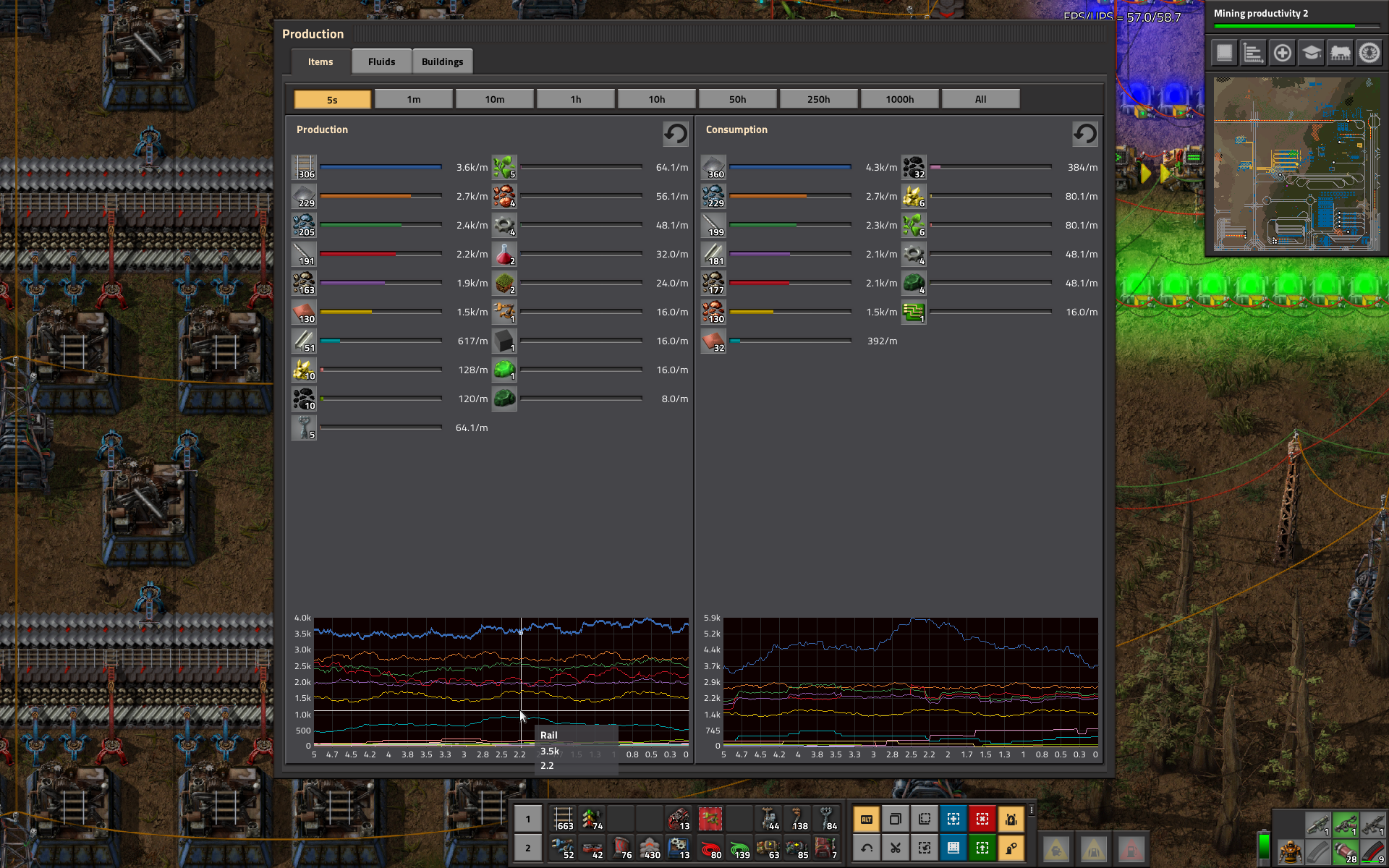This screenshot has width=1389, height=868.
Task: Select the red deconstruction planner in the quickbar
Action: [x=710, y=819]
